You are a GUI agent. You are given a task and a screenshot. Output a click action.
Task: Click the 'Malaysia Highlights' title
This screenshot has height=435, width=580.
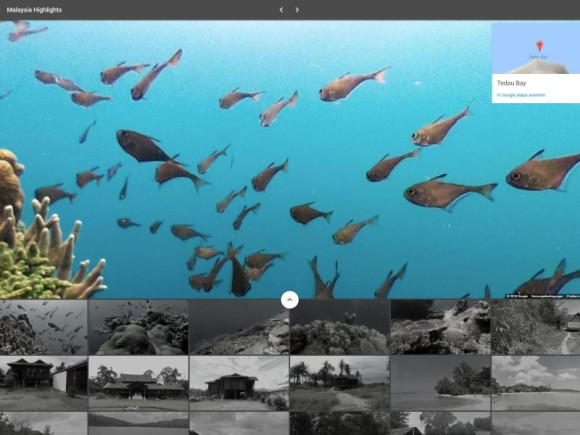(34, 10)
